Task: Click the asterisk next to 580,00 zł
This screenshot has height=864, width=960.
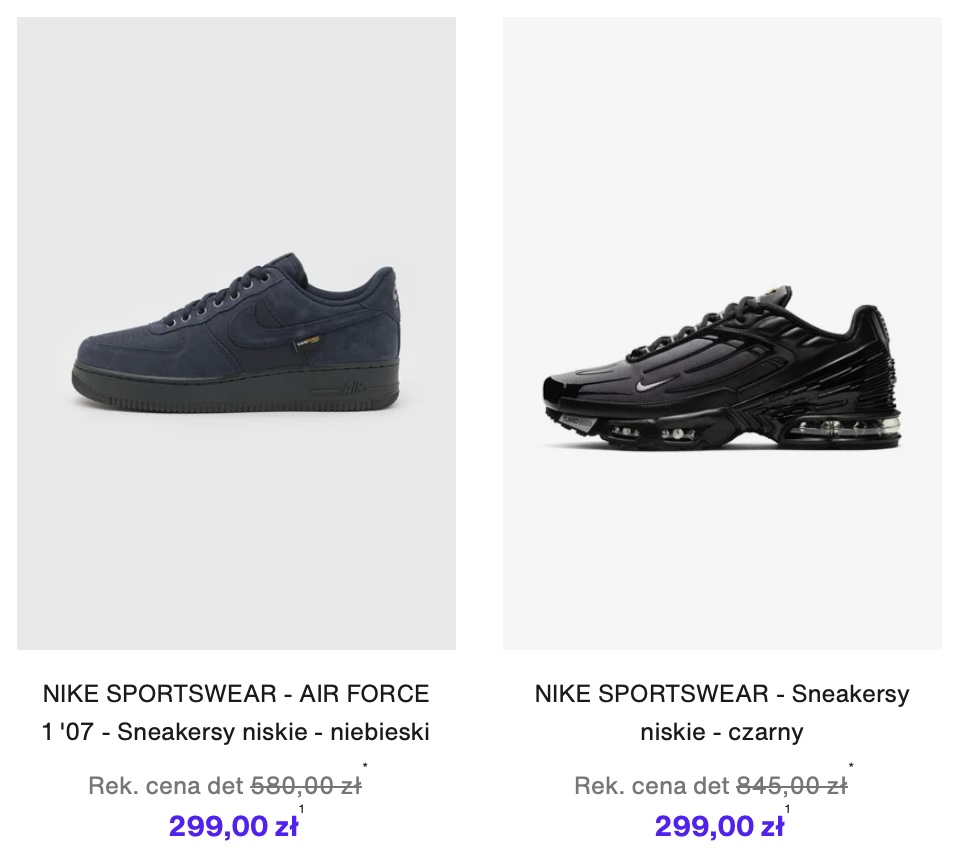Action: pyautogui.click(x=366, y=768)
